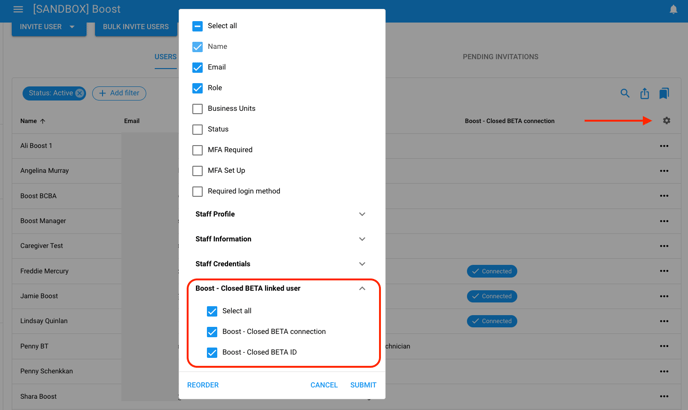Enable the MFA Required checkbox
688x410 pixels.
pyautogui.click(x=197, y=150)
